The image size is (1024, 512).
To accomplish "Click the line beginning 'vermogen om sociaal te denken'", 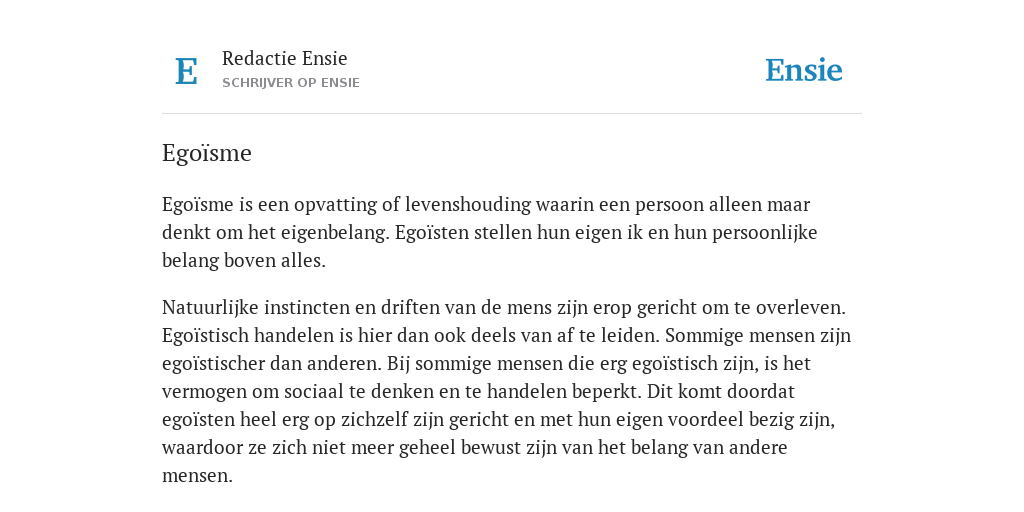I will click(478, 391).
